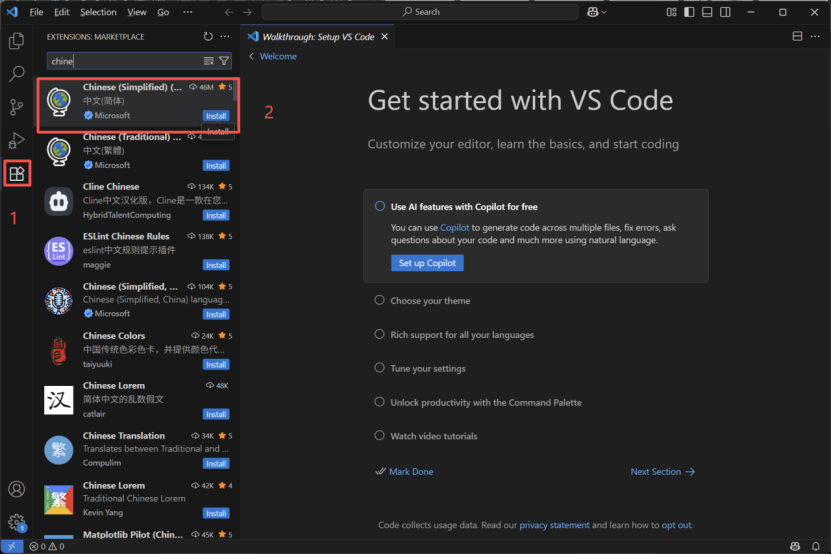Go back to Welcome page link

click(278, 56)
